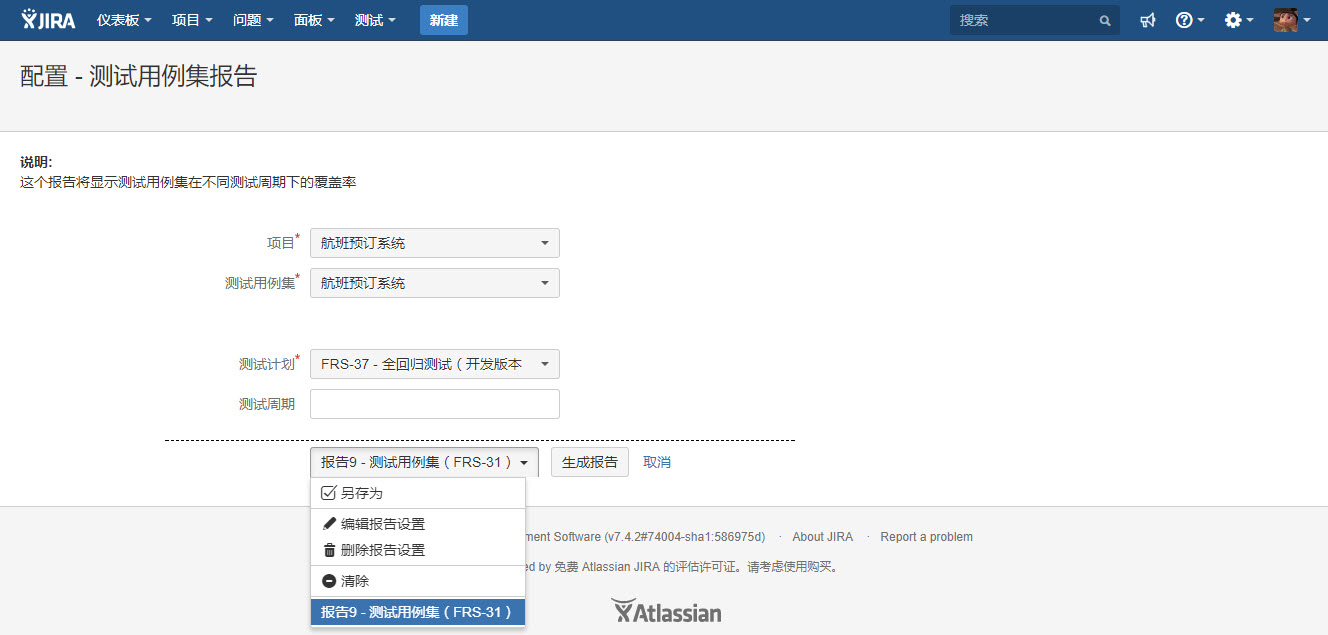Open the Report a problem footer link

tap(926, 537)
